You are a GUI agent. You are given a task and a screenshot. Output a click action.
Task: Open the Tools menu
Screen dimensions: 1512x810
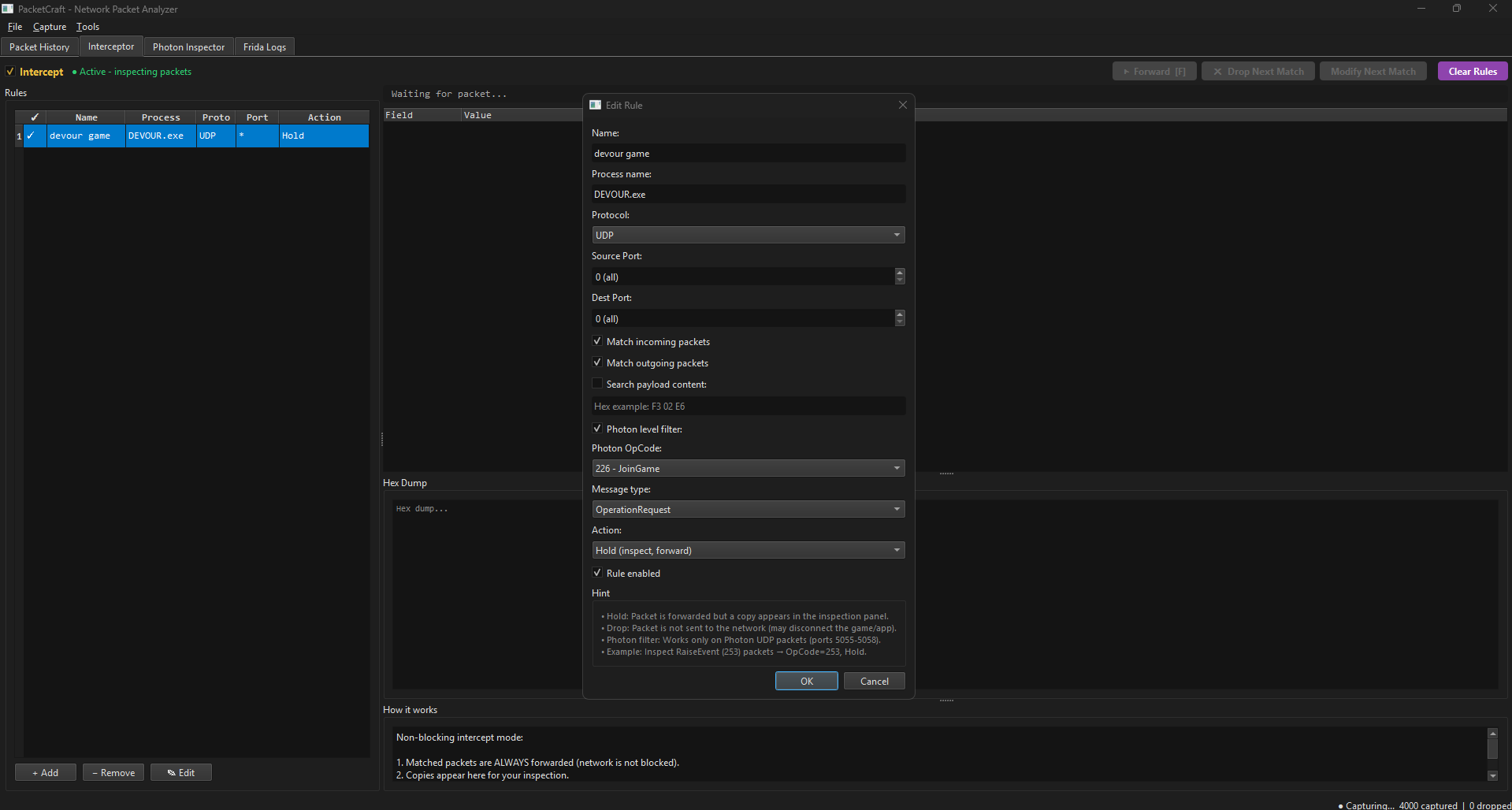click(87, 27)
